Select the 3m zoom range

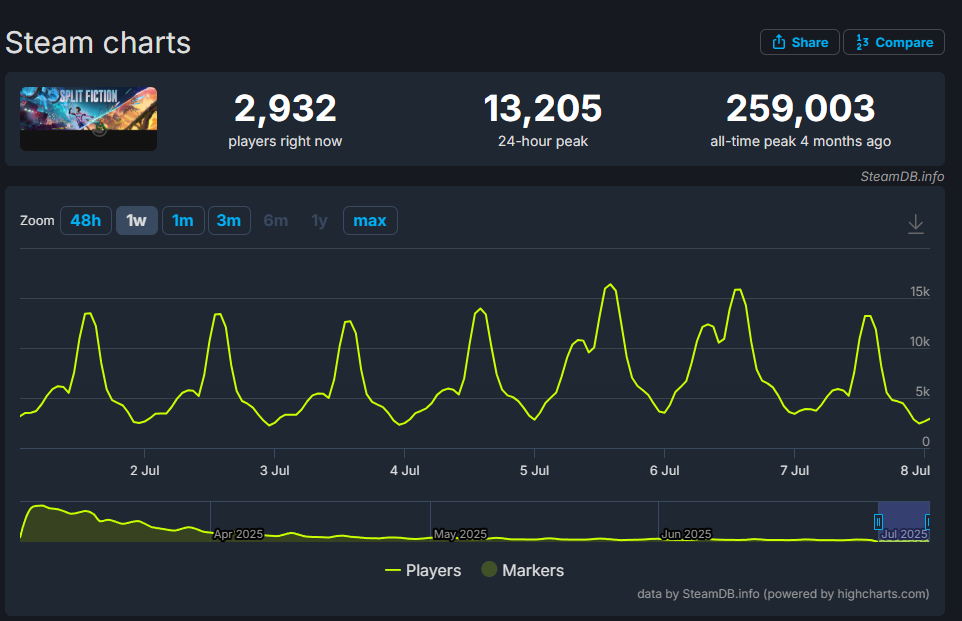click(229, 220)
